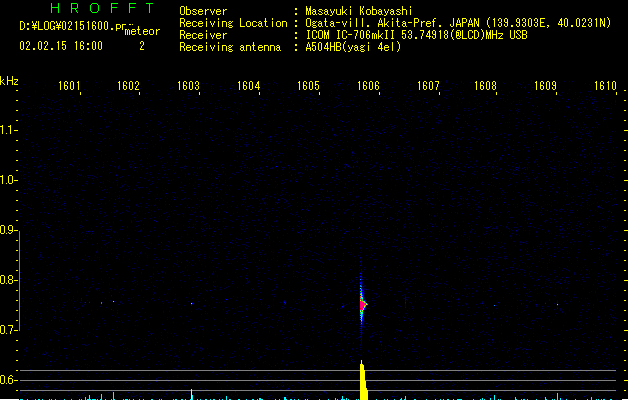Click the 'Observer' field label

pyautogui.click(x=203, y=11)
